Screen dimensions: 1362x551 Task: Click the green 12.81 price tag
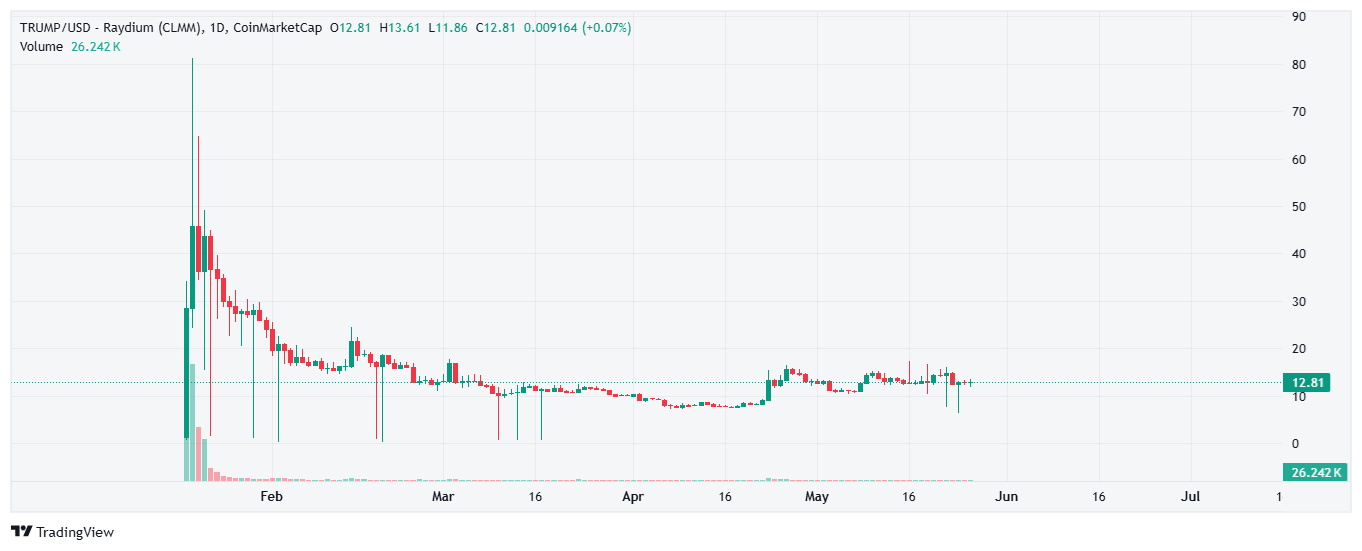(1309, 382)
